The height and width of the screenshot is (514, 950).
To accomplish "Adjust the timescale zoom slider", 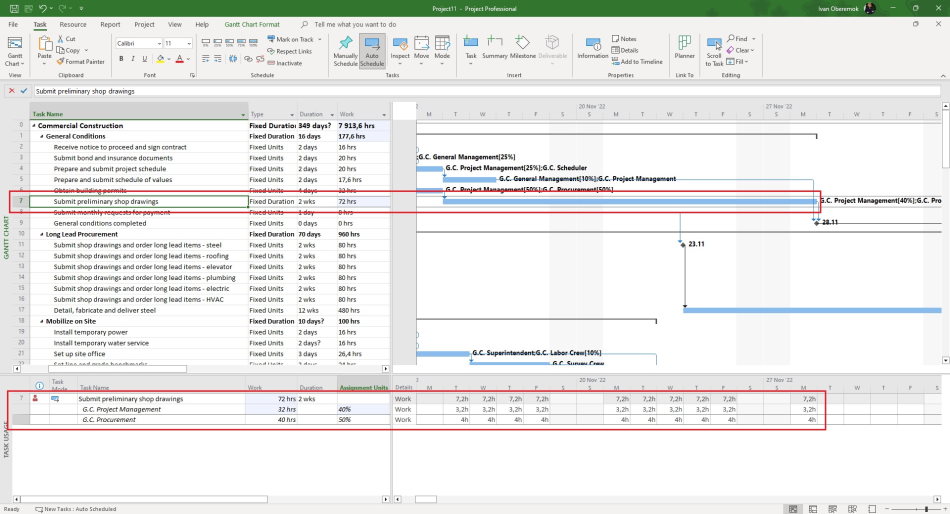I will [x=926, y=509].
